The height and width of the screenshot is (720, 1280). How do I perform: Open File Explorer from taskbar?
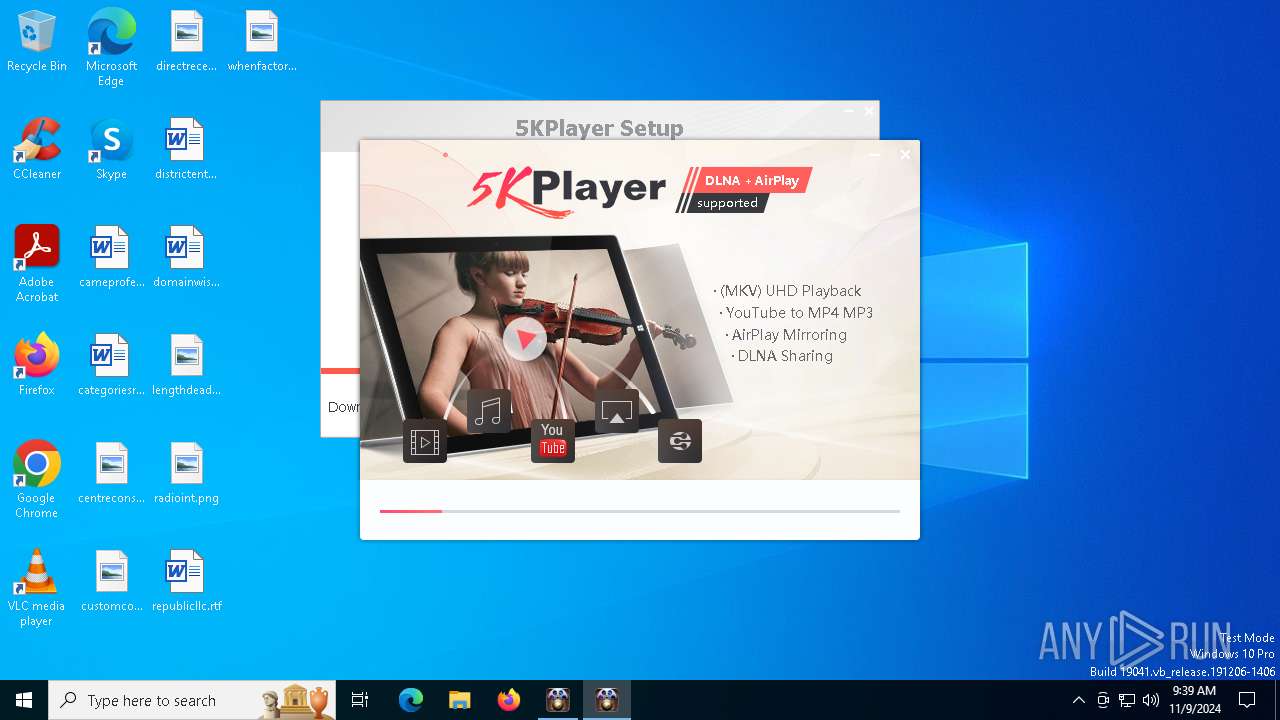click(x=460, y=700)
